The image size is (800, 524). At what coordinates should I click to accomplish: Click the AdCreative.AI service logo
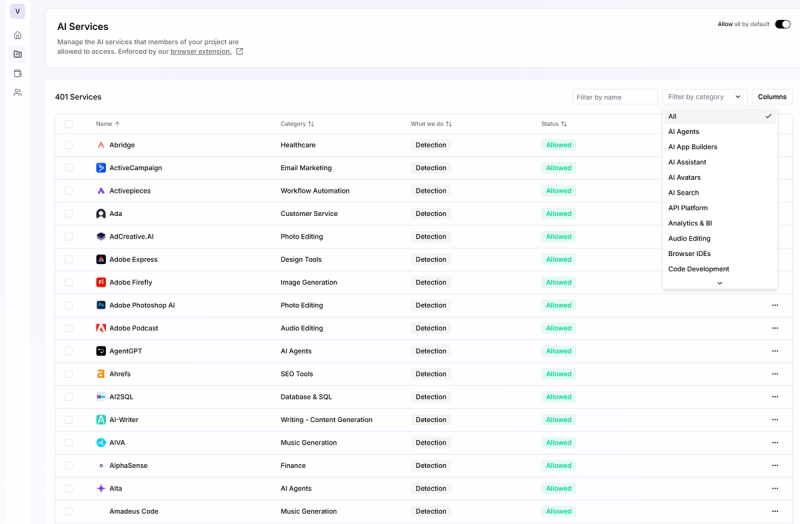pos(101,237)
